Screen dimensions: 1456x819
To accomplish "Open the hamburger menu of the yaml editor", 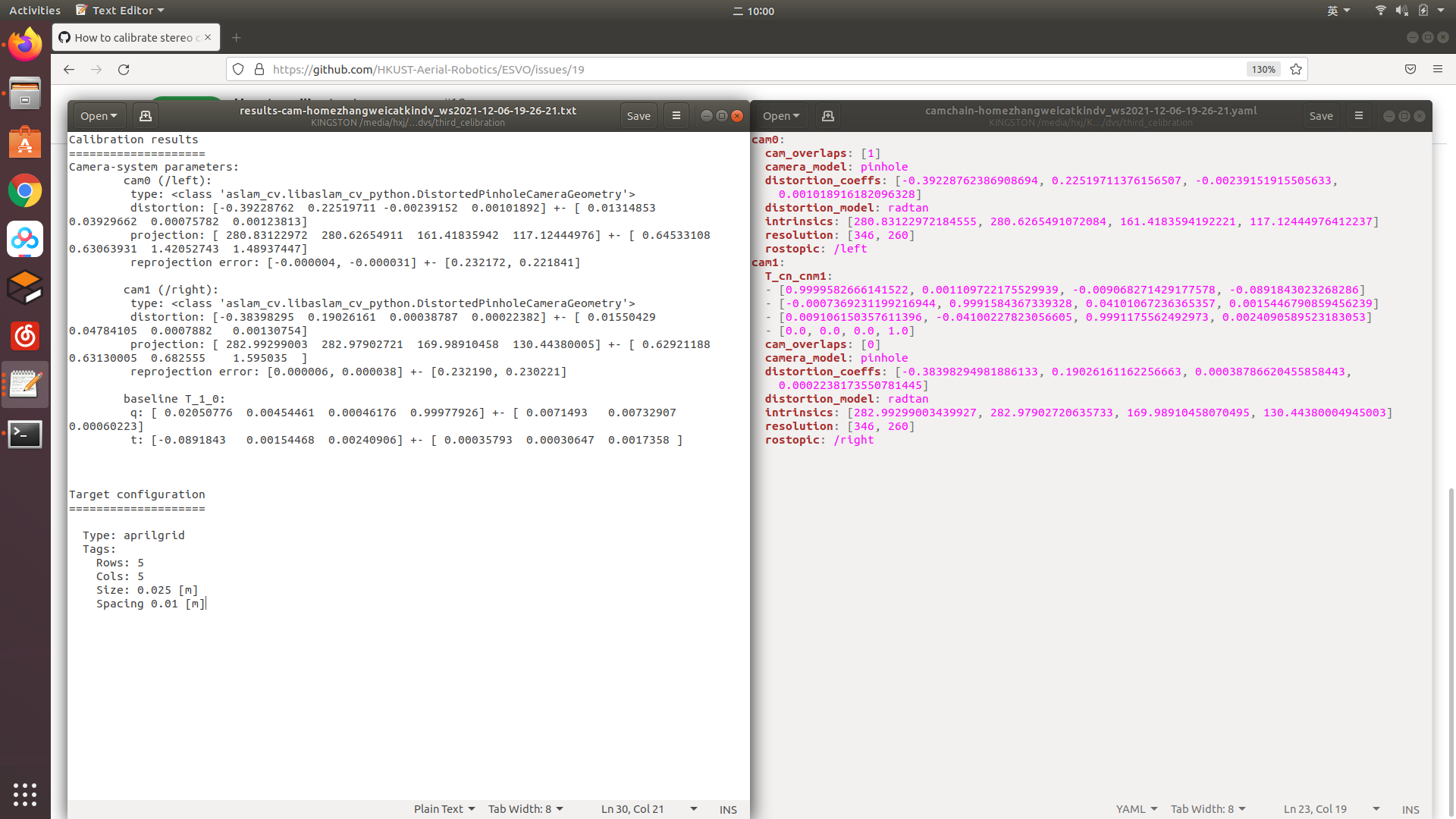I will [1358, 115].
